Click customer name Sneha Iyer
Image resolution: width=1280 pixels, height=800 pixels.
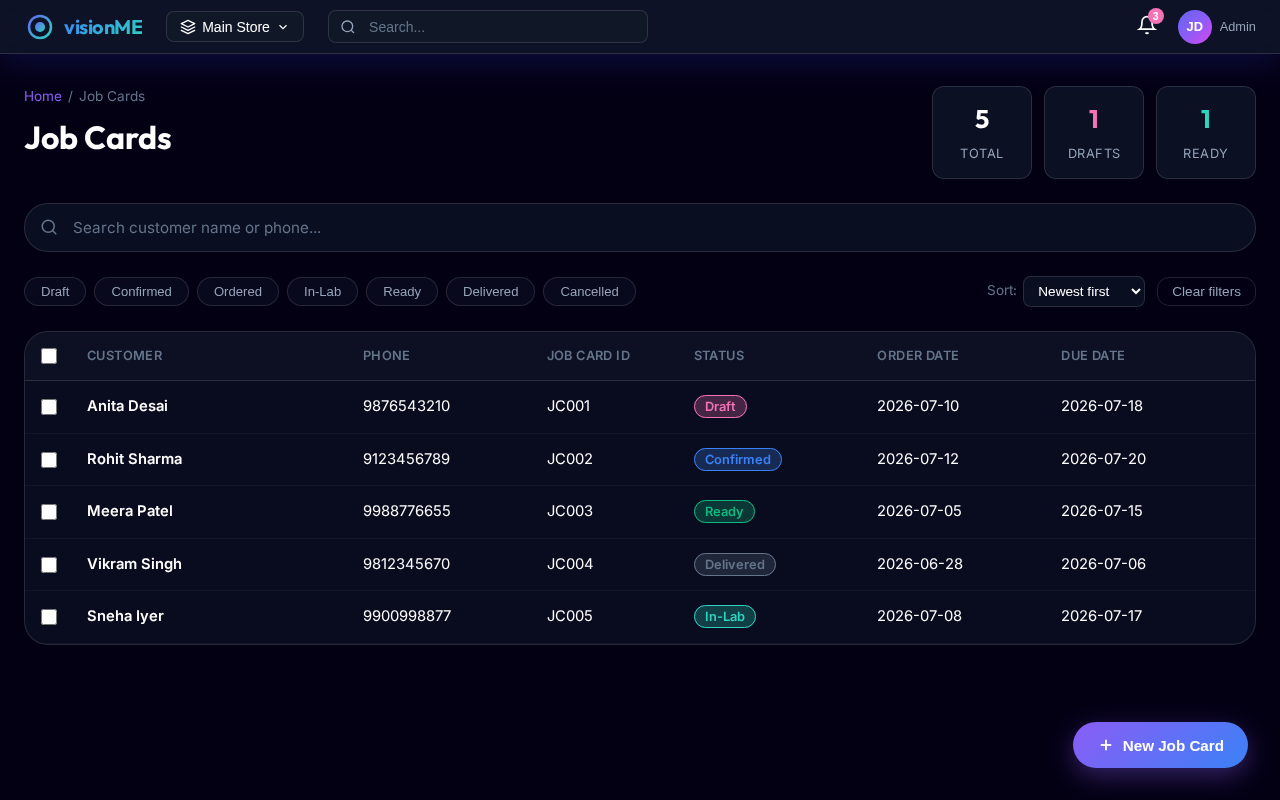(125, 616)
